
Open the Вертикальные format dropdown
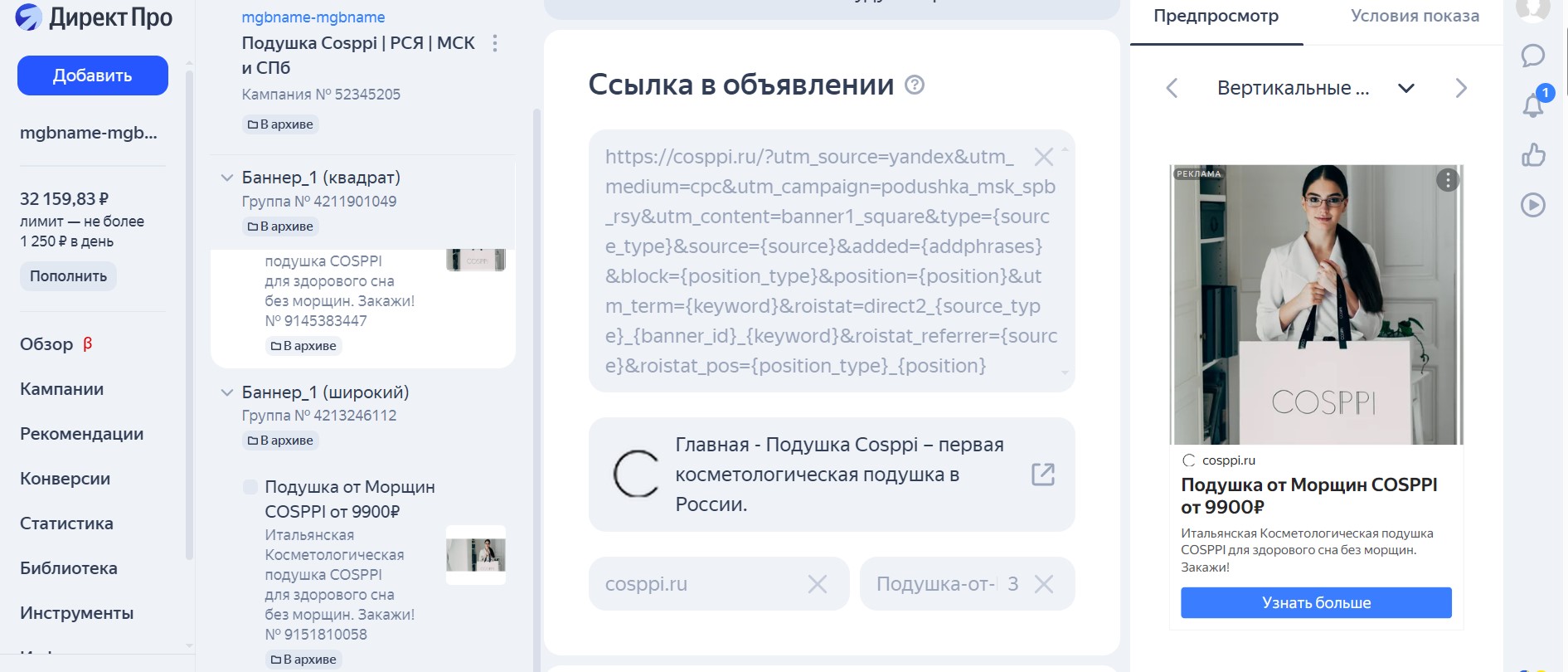1315,88
